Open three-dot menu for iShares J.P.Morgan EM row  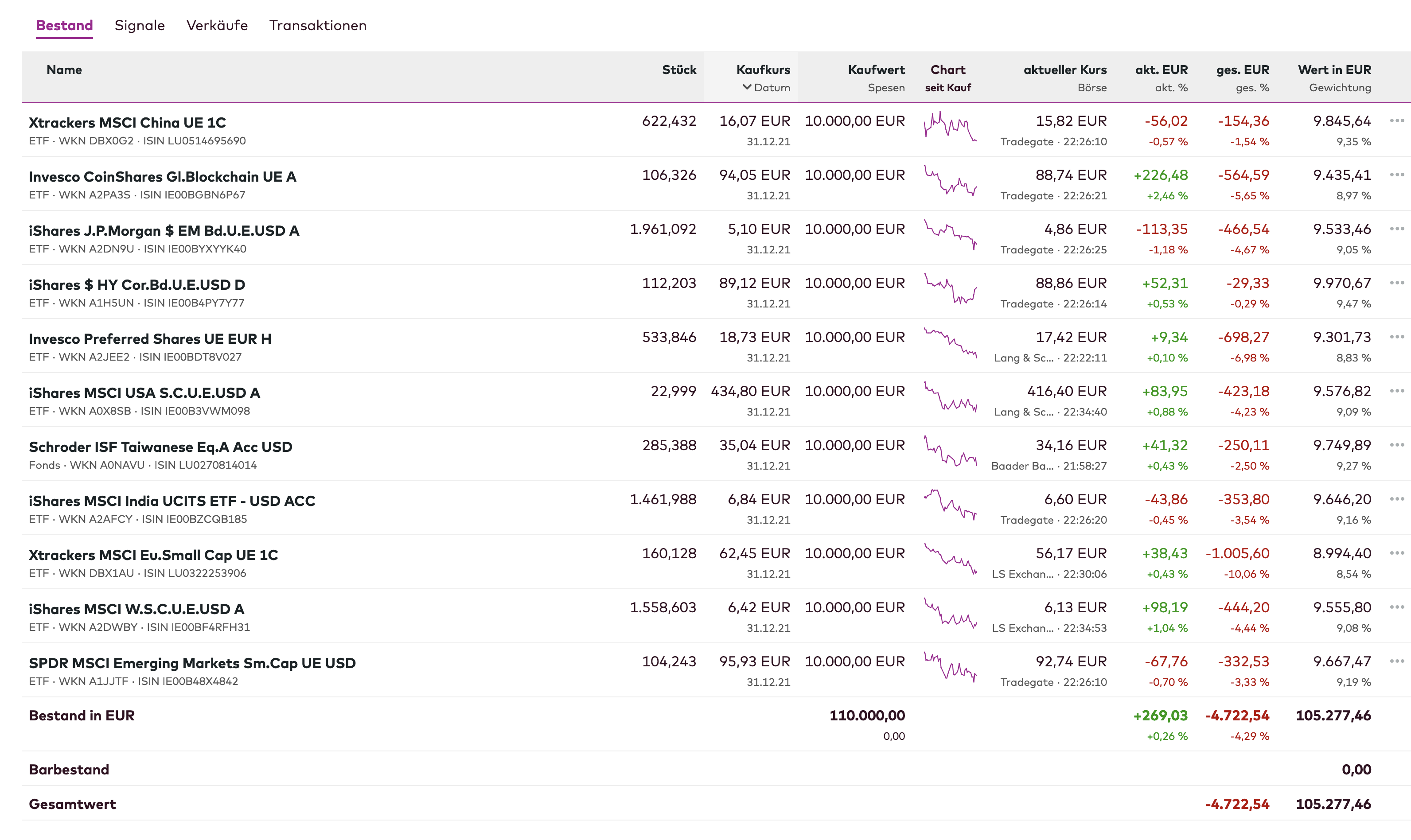(x=1396, y=229)
